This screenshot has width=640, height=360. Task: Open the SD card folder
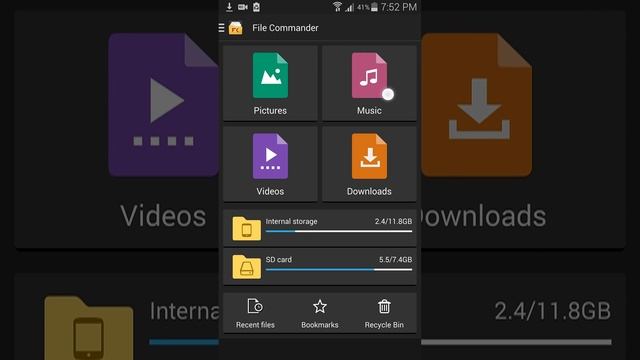coord(320,266)
